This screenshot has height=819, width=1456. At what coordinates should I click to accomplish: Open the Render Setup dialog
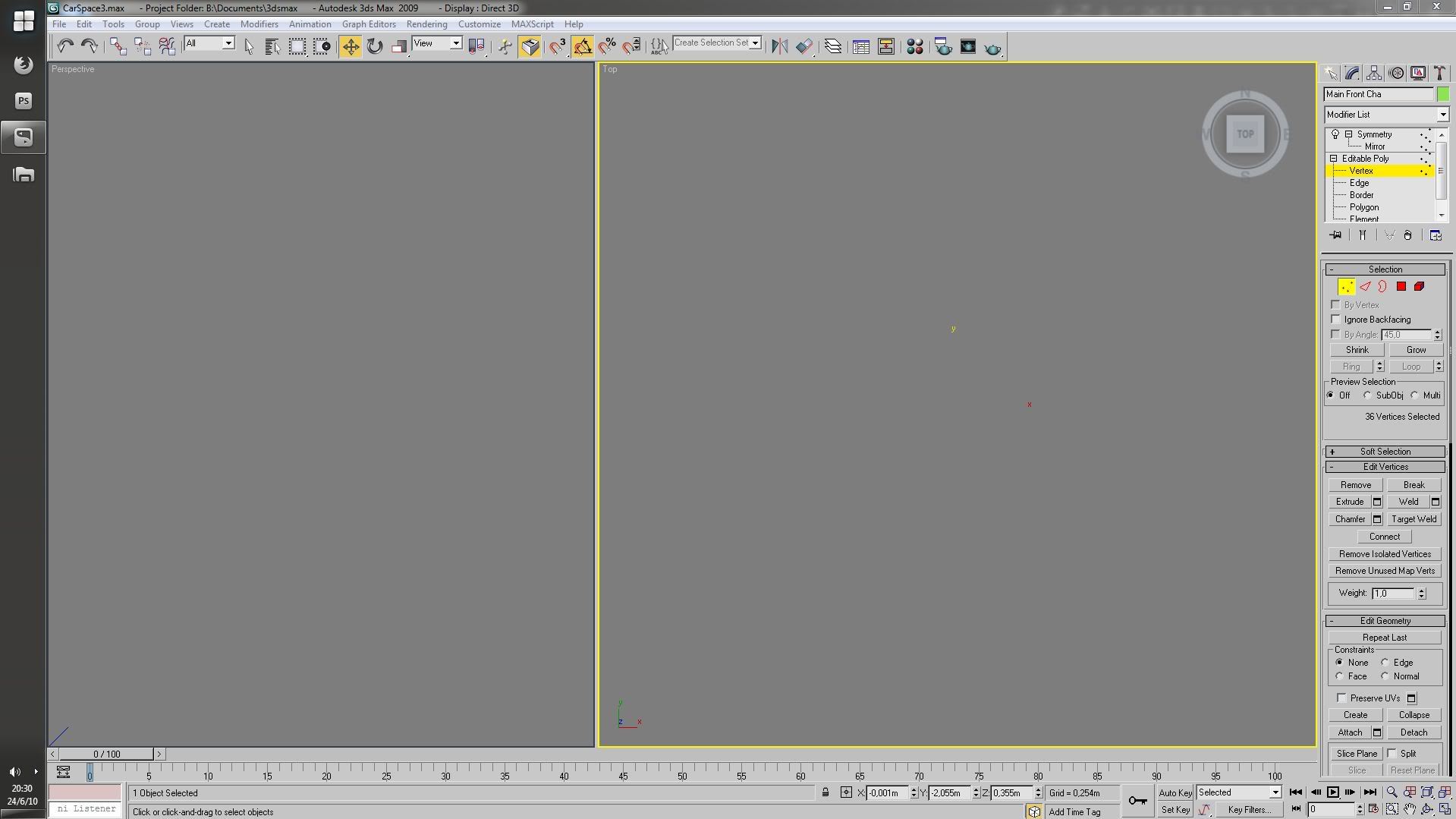pos(943,46)
